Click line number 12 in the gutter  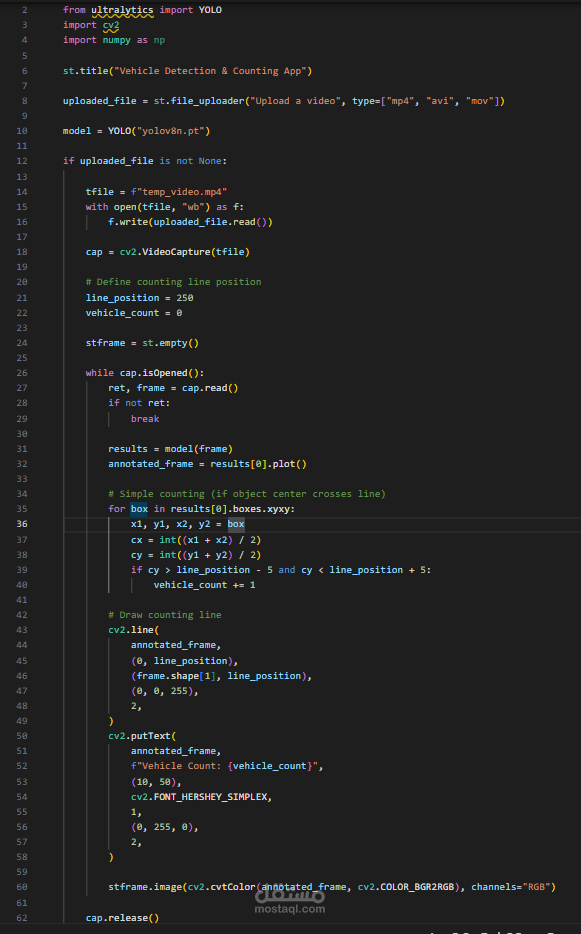22,161
